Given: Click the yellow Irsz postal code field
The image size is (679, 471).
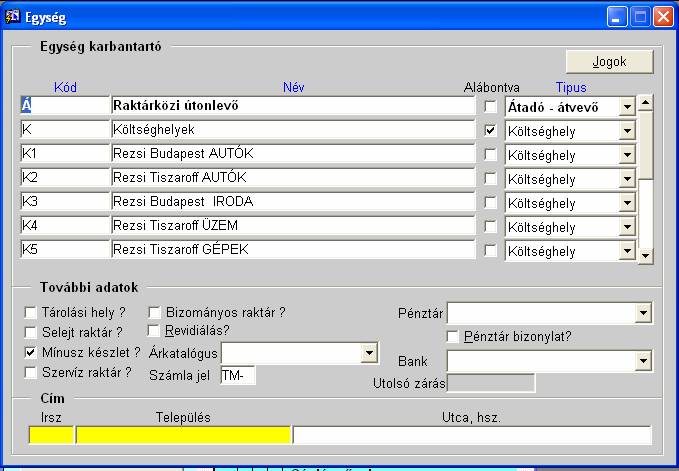Looking at the screenshot, I should tap(51, 435).
